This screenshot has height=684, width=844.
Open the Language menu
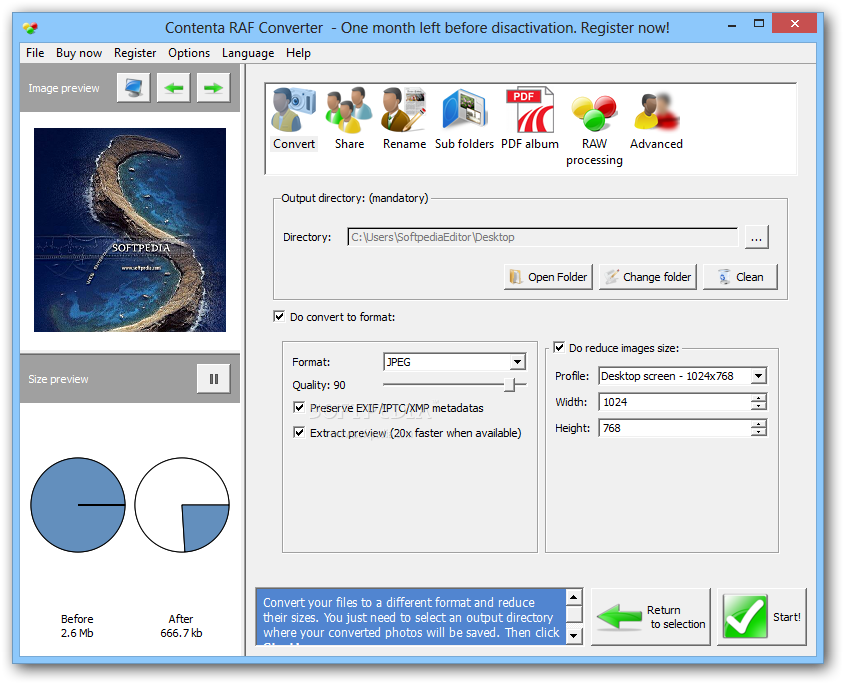click(x=248, y=53)
